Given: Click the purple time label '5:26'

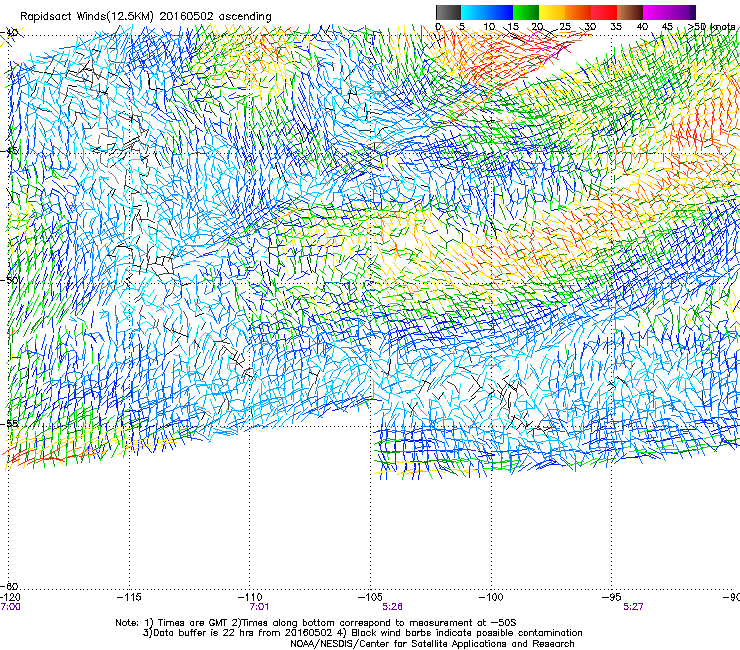Looking at the screenshot, I should pyautogui.click(x=393, y=607).
